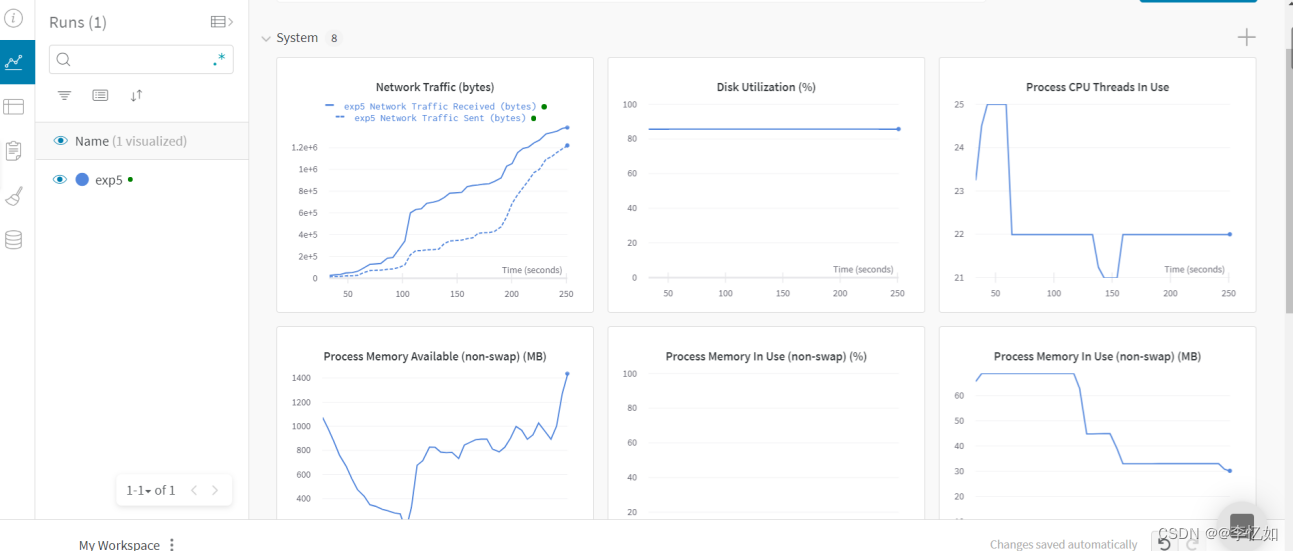Click the Changes saved automatically status text
This screenshot has width=1293, height=551.
pos(1063,544)
